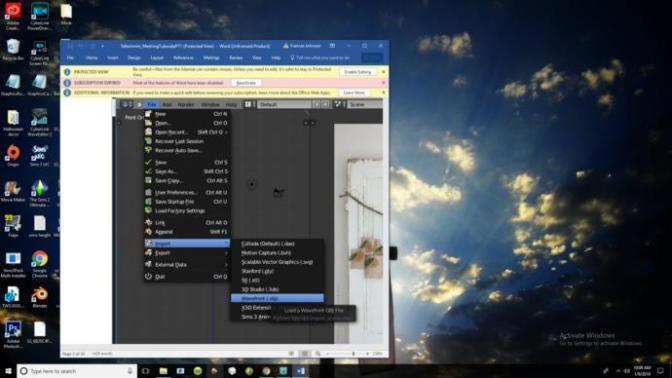672x378 pixels.
Task: Choose Wavefront (.obj) import option
Action: pyautogui.click(x=277, y=298)
